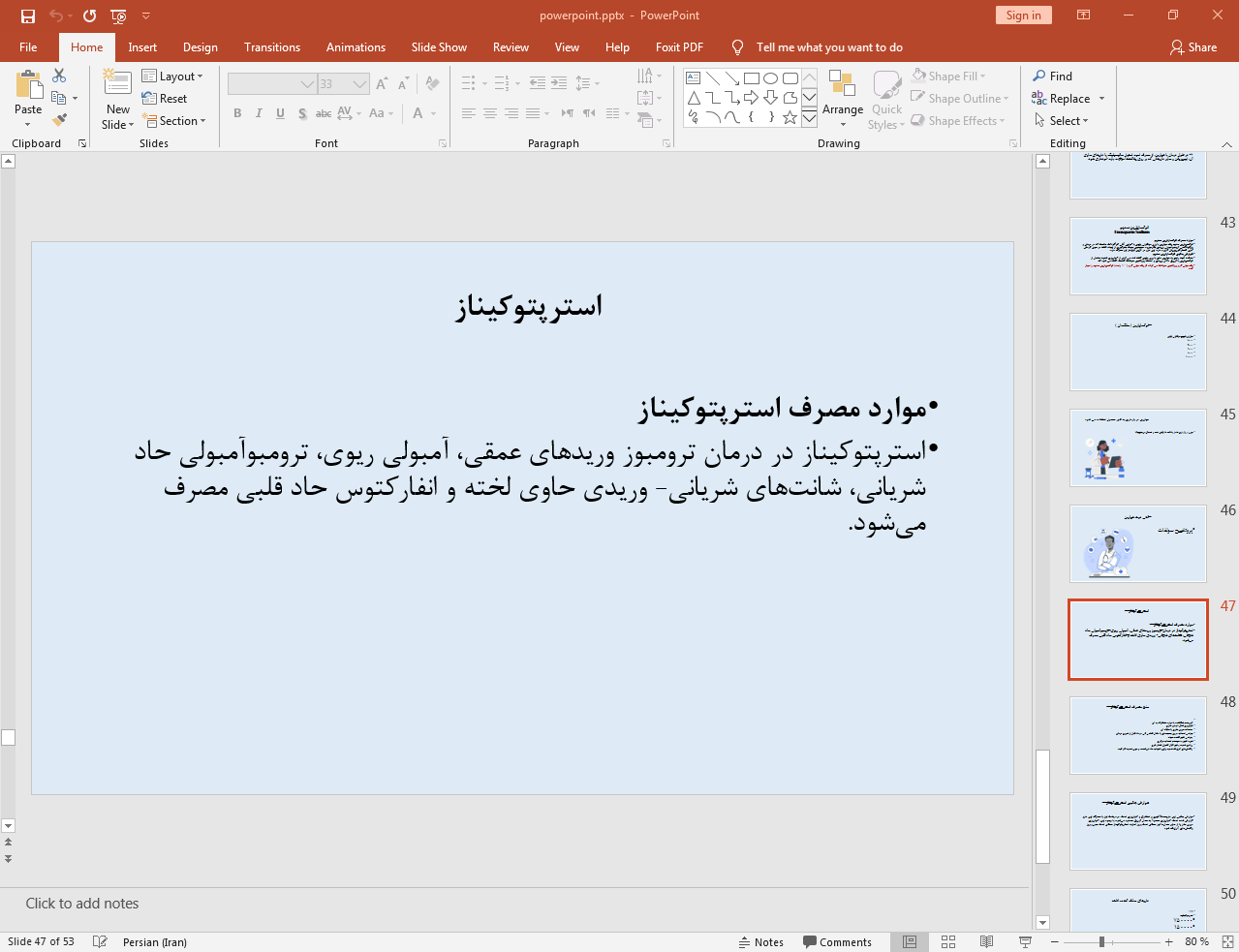Justify the text
The width and height of the screenshot is (1239, 952).
pos(533,113)
